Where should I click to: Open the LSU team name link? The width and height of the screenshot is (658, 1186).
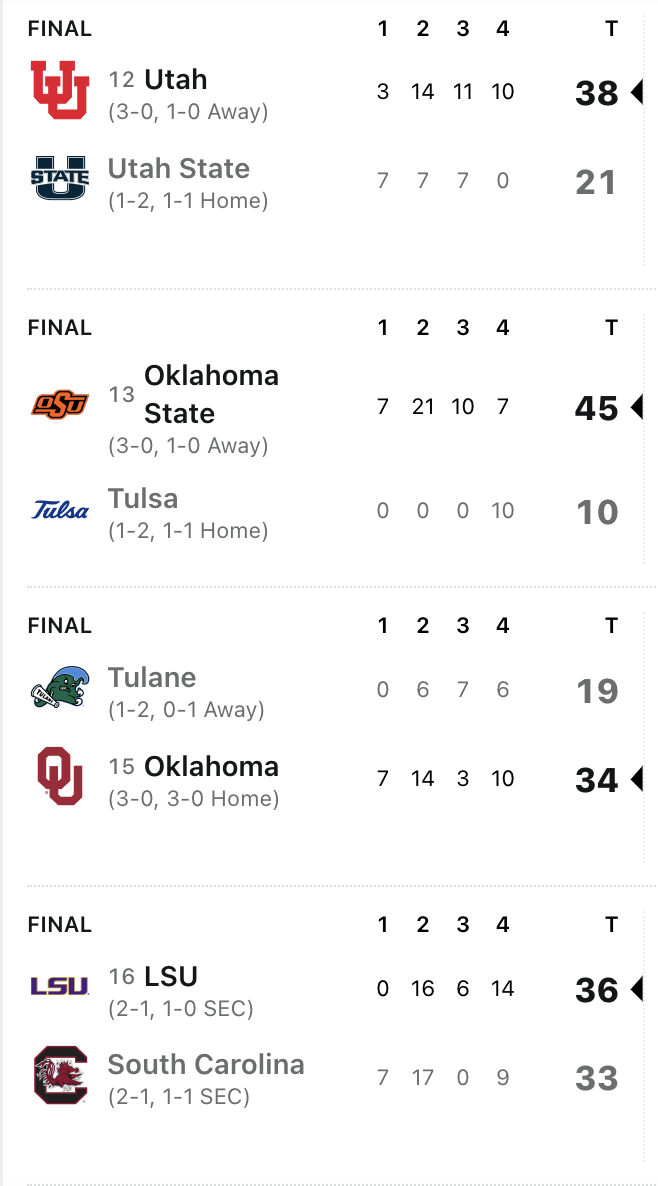[171, 976]
